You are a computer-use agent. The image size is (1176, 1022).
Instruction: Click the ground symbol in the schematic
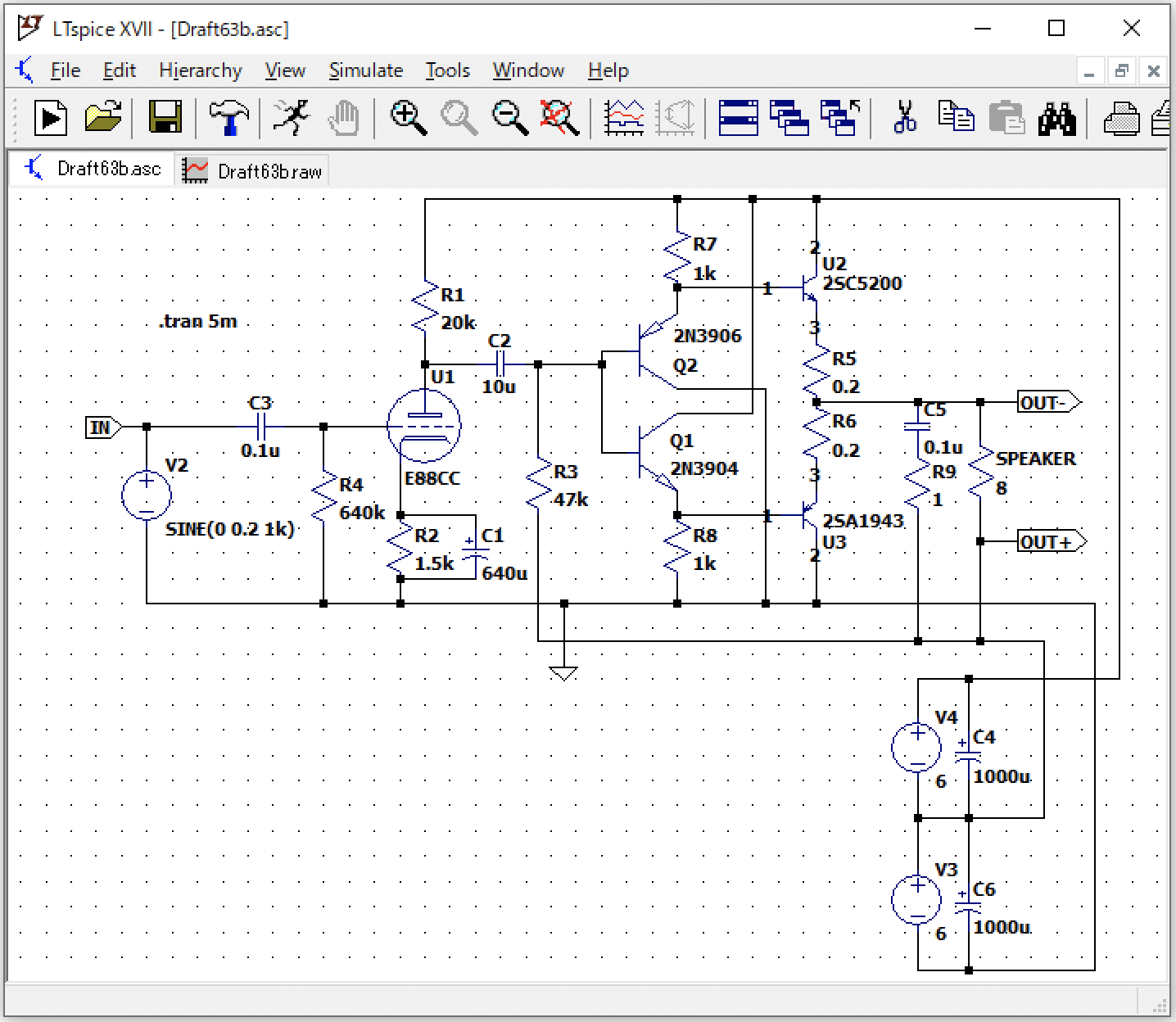pos(563,673)
